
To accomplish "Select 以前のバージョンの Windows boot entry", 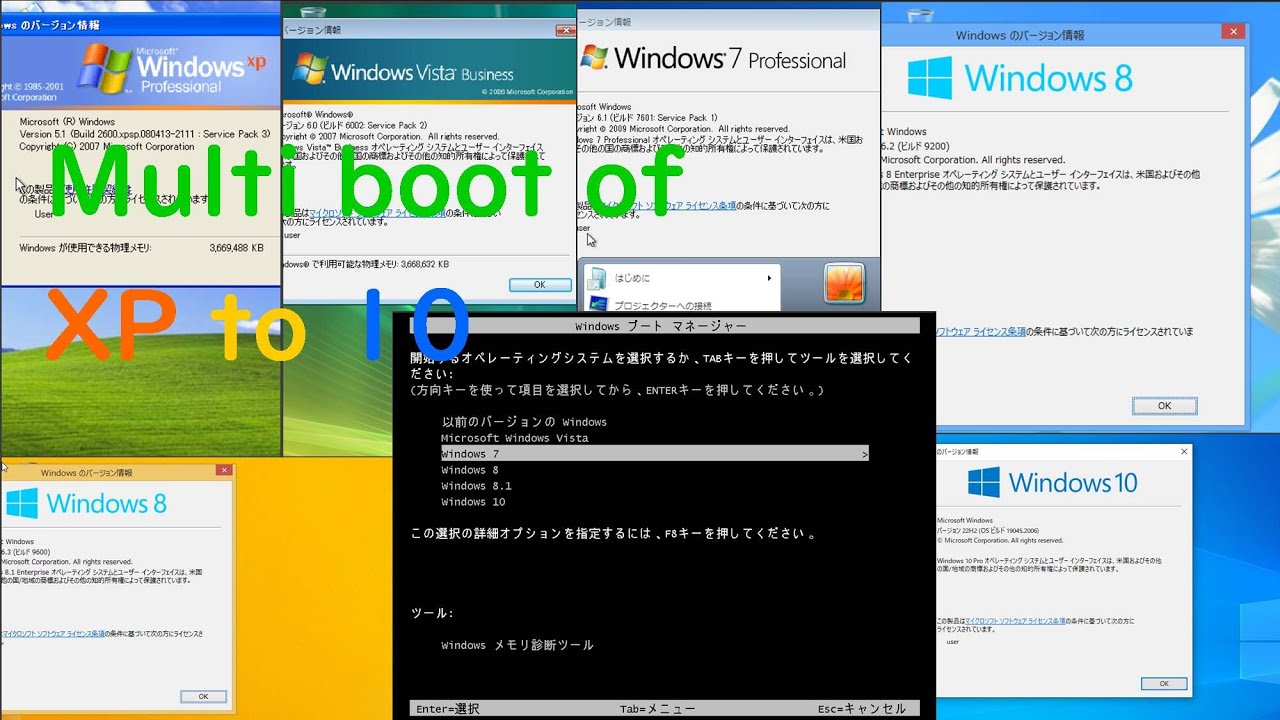I will pos(524,422).
